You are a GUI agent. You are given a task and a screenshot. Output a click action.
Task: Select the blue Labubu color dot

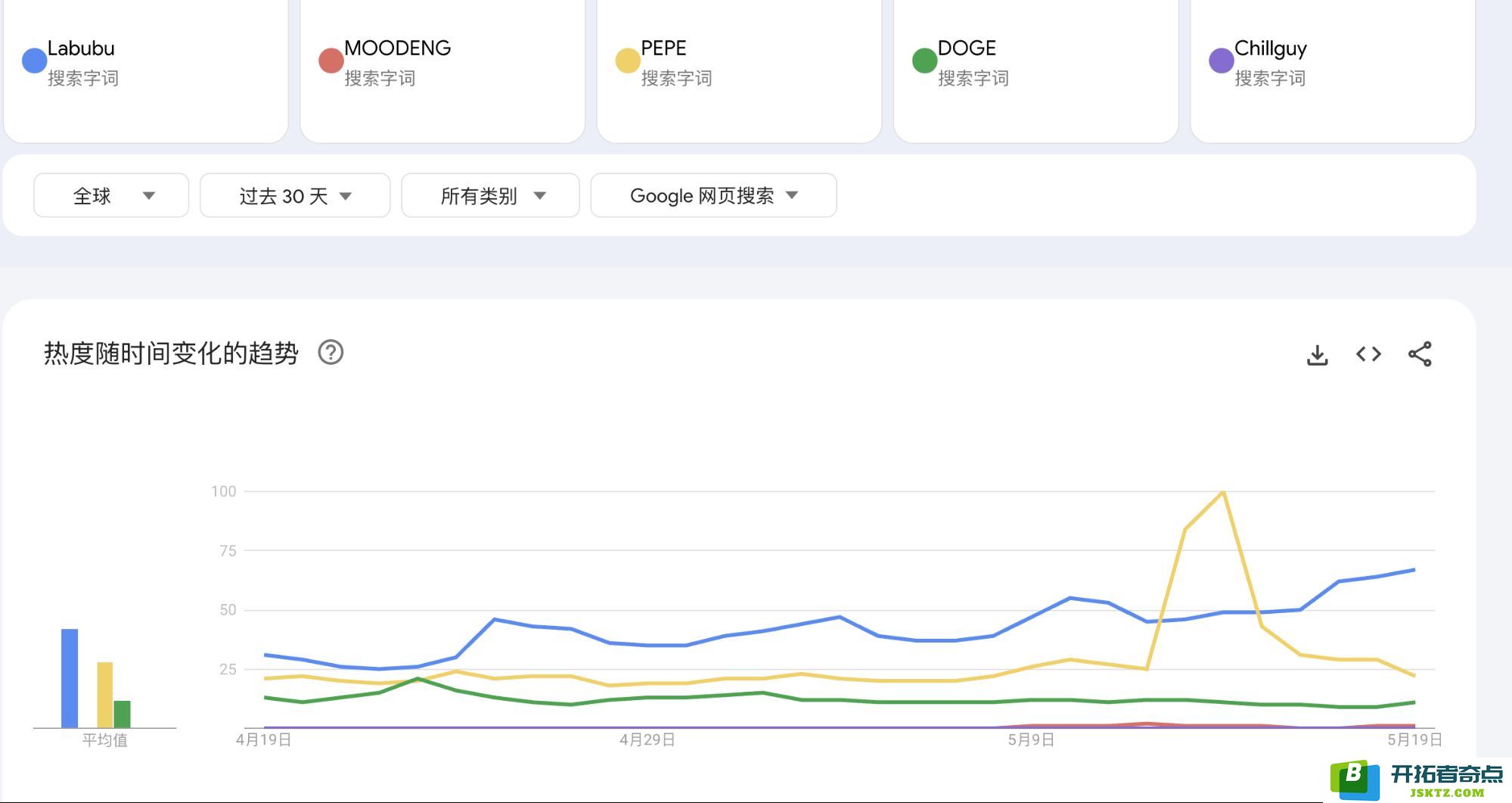pyautogui.click(x=35, y=61)
